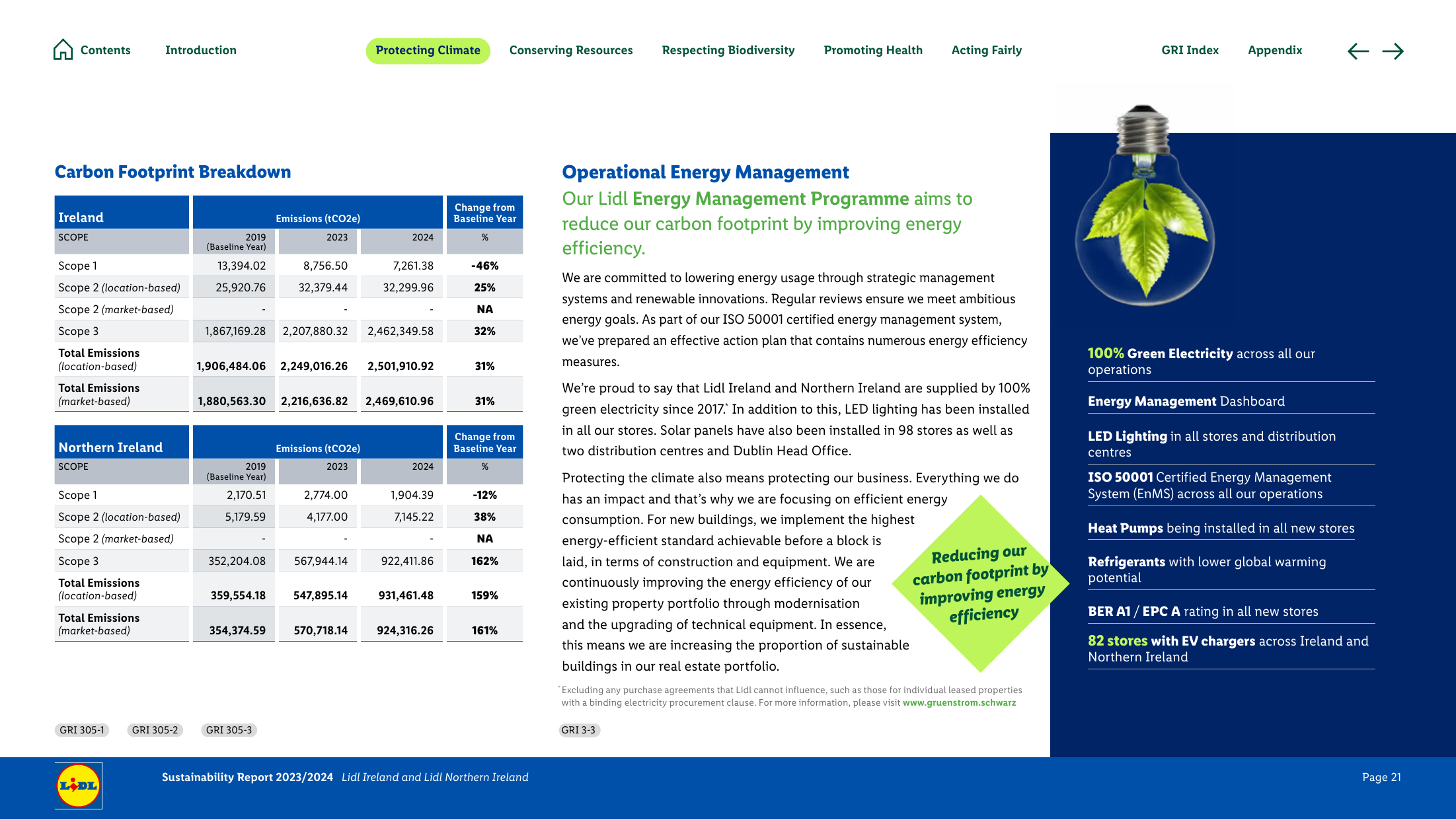This screenshot has width=1456, height=820.
Task: Open the Acting Fairly section
Action: tap(986, 50)
